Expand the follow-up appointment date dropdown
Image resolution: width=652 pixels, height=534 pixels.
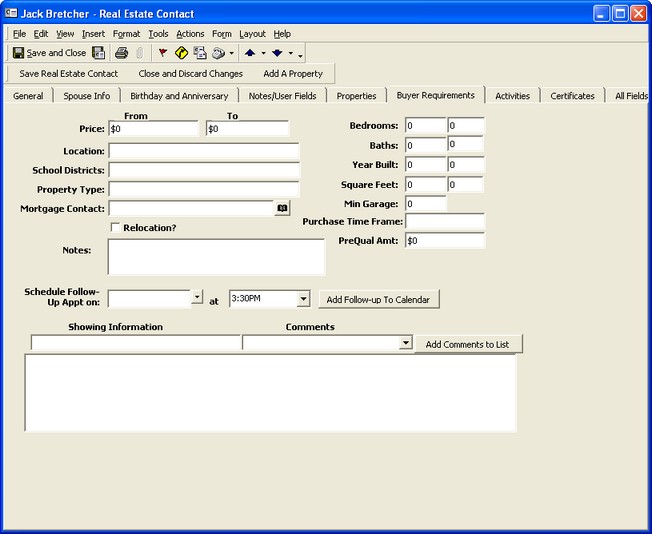(x=197, y=299)
